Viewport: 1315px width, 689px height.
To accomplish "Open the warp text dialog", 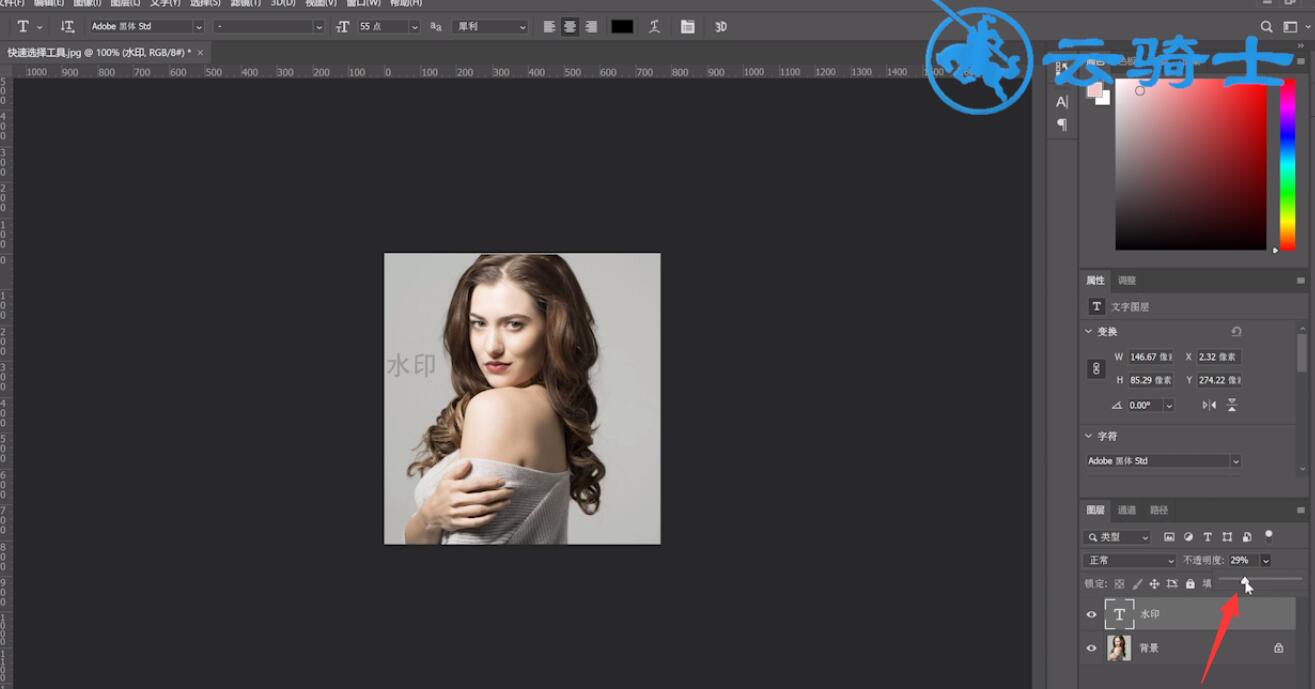I will tap(655, 27).
